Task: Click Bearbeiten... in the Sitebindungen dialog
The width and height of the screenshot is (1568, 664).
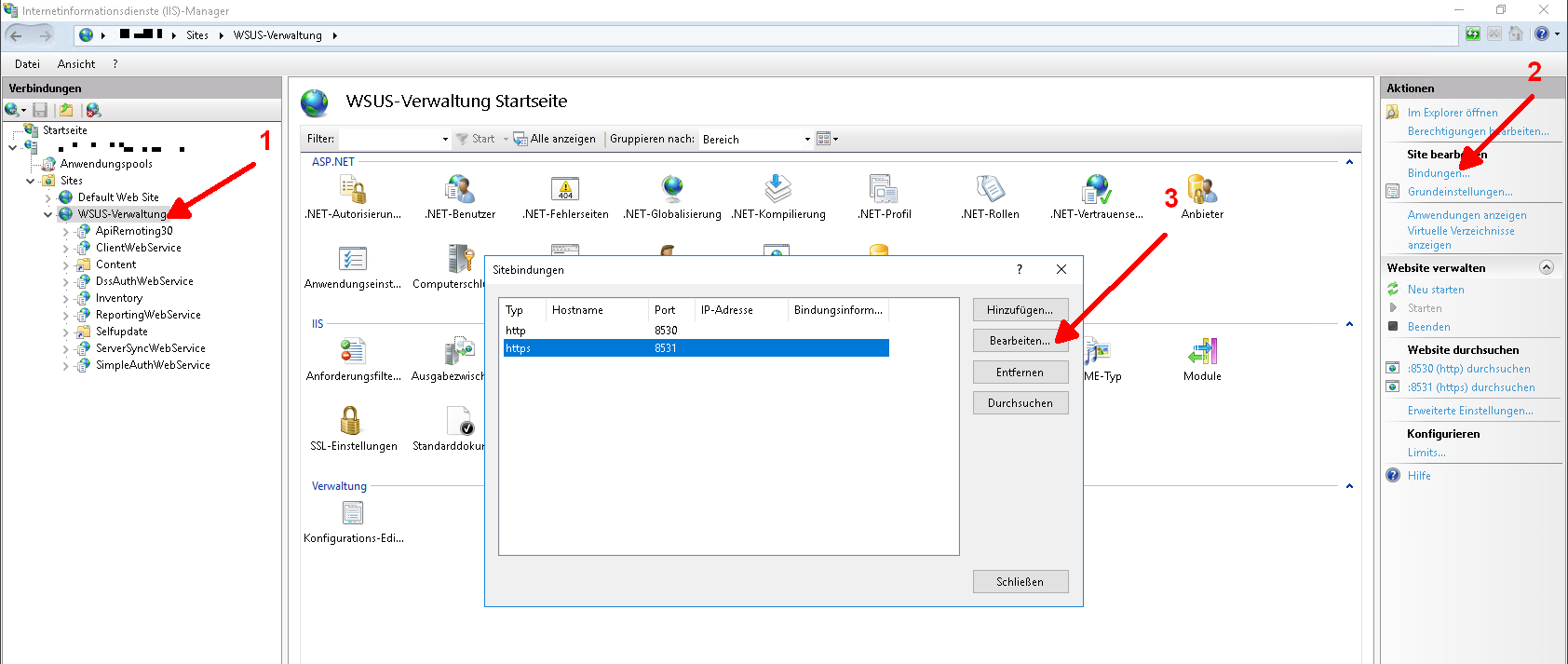Action: [x=1020, y=341]
